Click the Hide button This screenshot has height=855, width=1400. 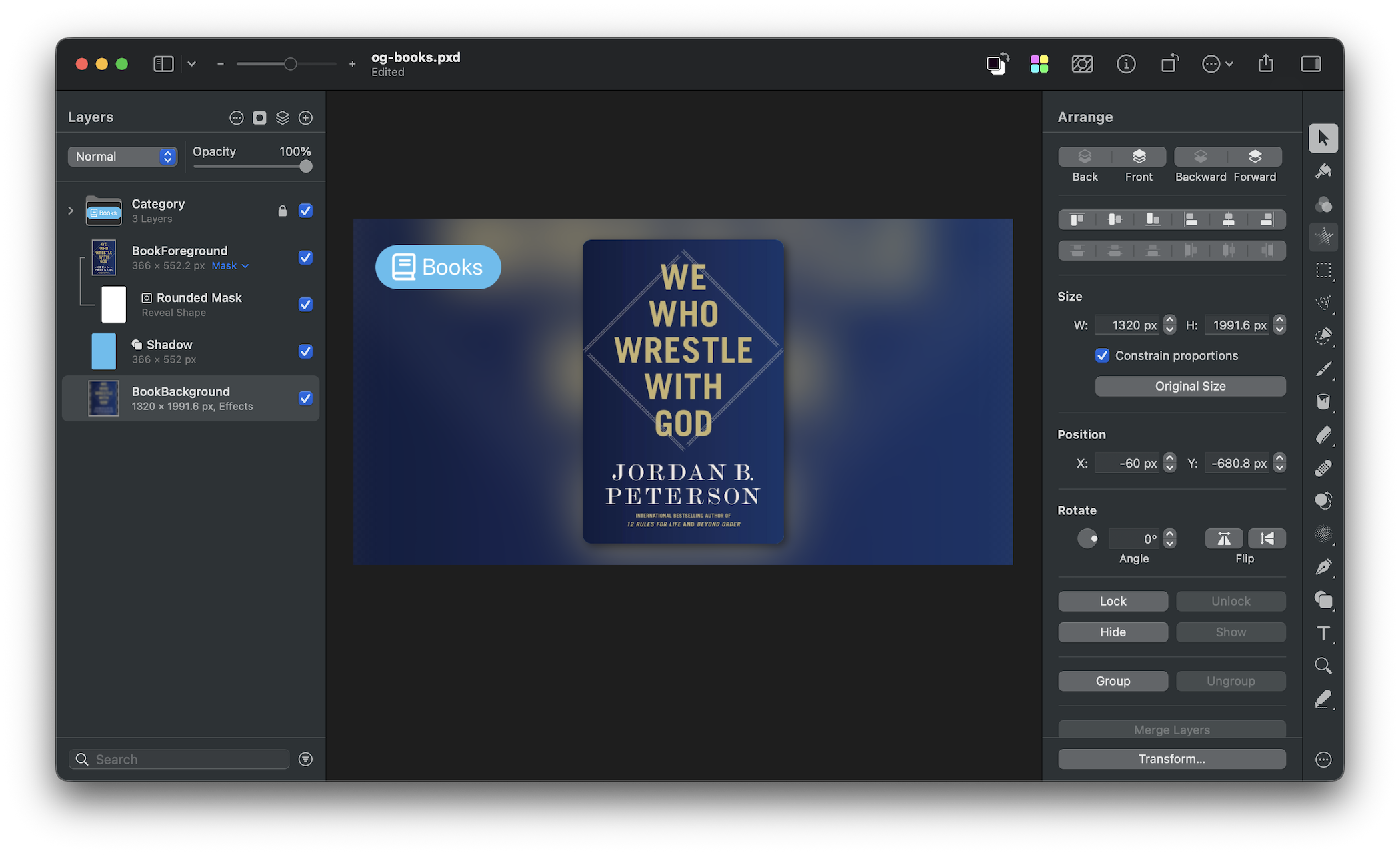(x=1113, y=632)
